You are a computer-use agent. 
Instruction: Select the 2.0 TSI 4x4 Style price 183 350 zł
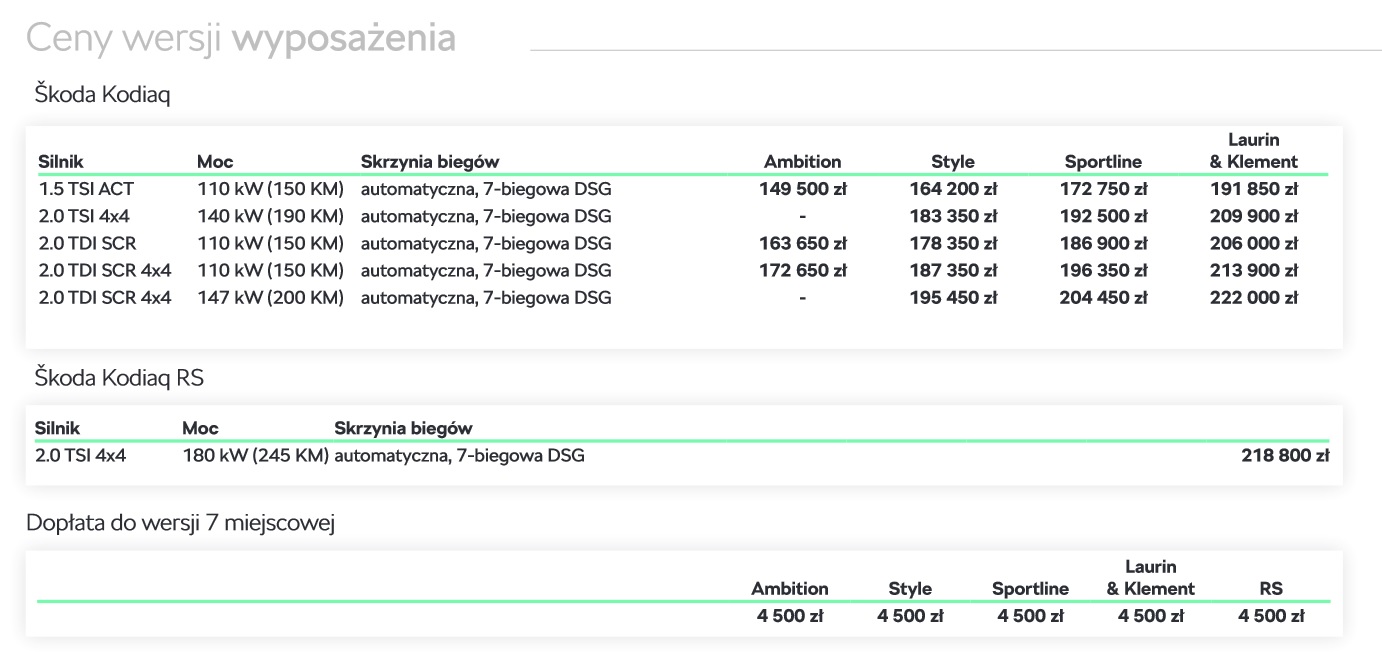(x=952, y=216)
